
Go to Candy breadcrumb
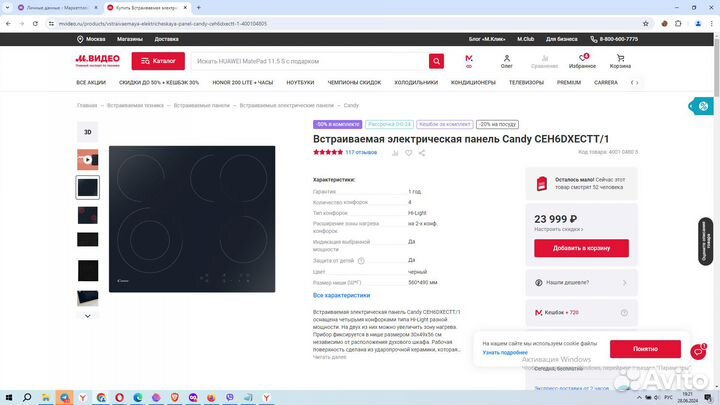351,106
